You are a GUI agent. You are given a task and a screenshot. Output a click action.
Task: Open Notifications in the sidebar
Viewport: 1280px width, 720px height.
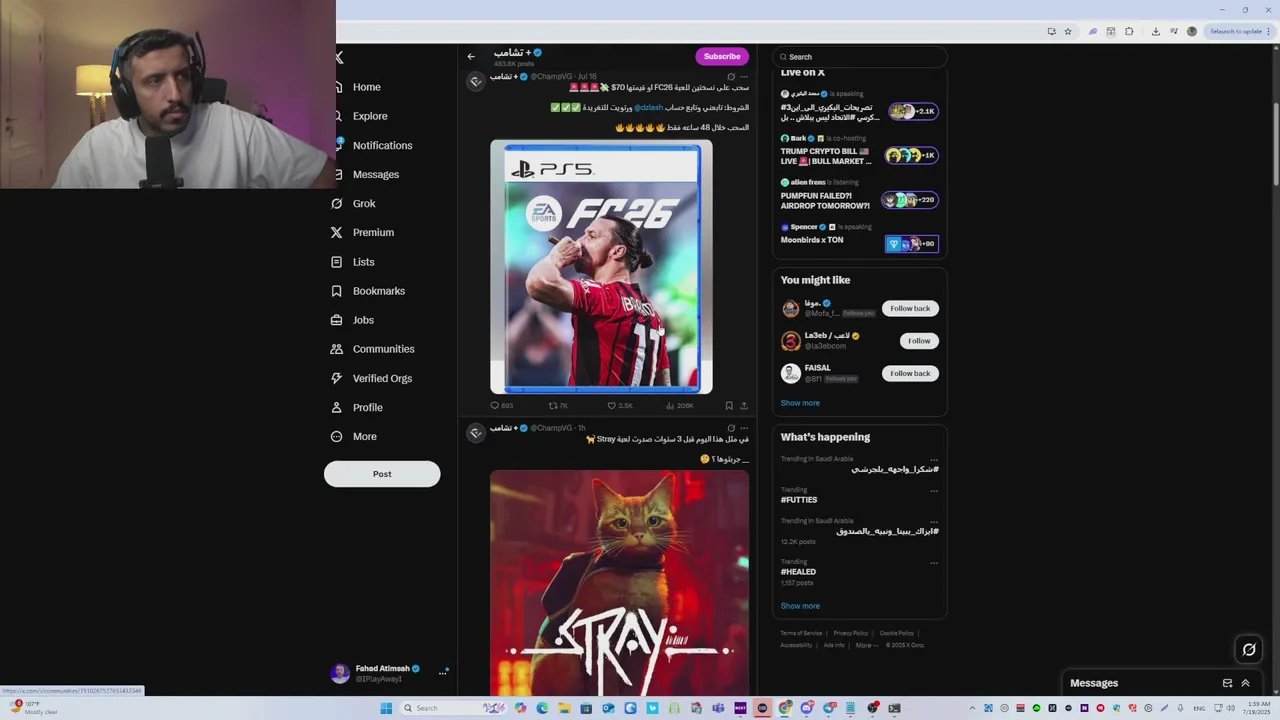tap(382, 145)
